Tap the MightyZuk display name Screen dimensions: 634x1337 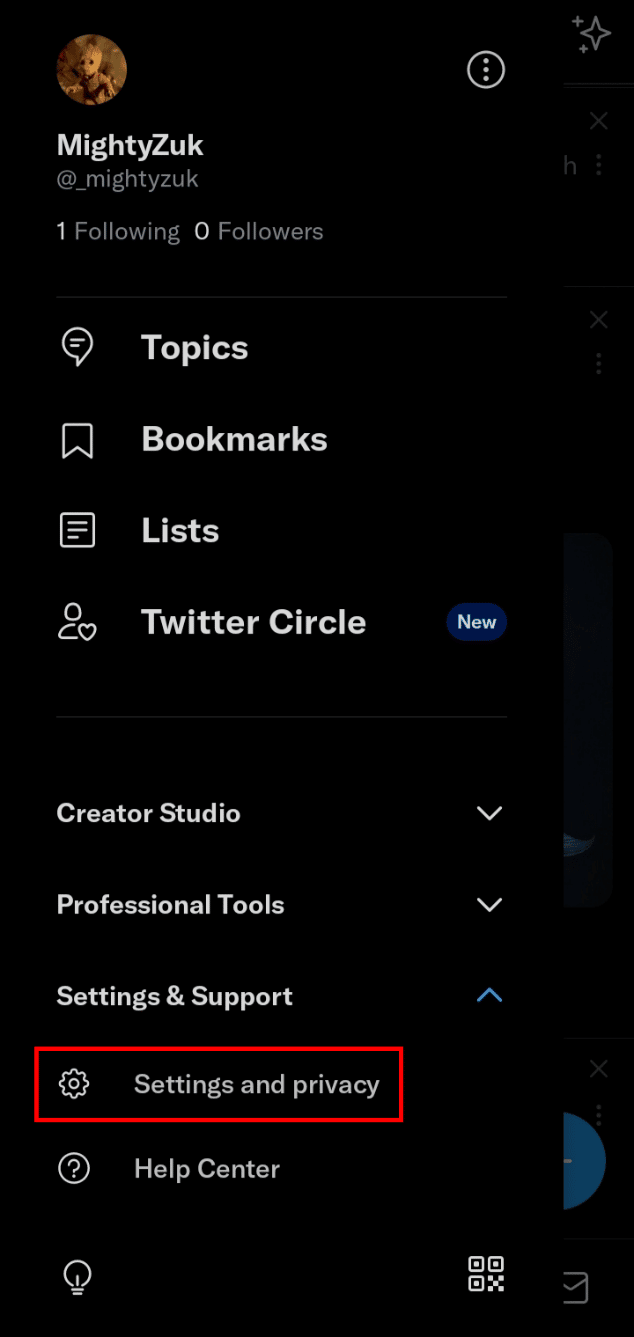tap(130, 145)
